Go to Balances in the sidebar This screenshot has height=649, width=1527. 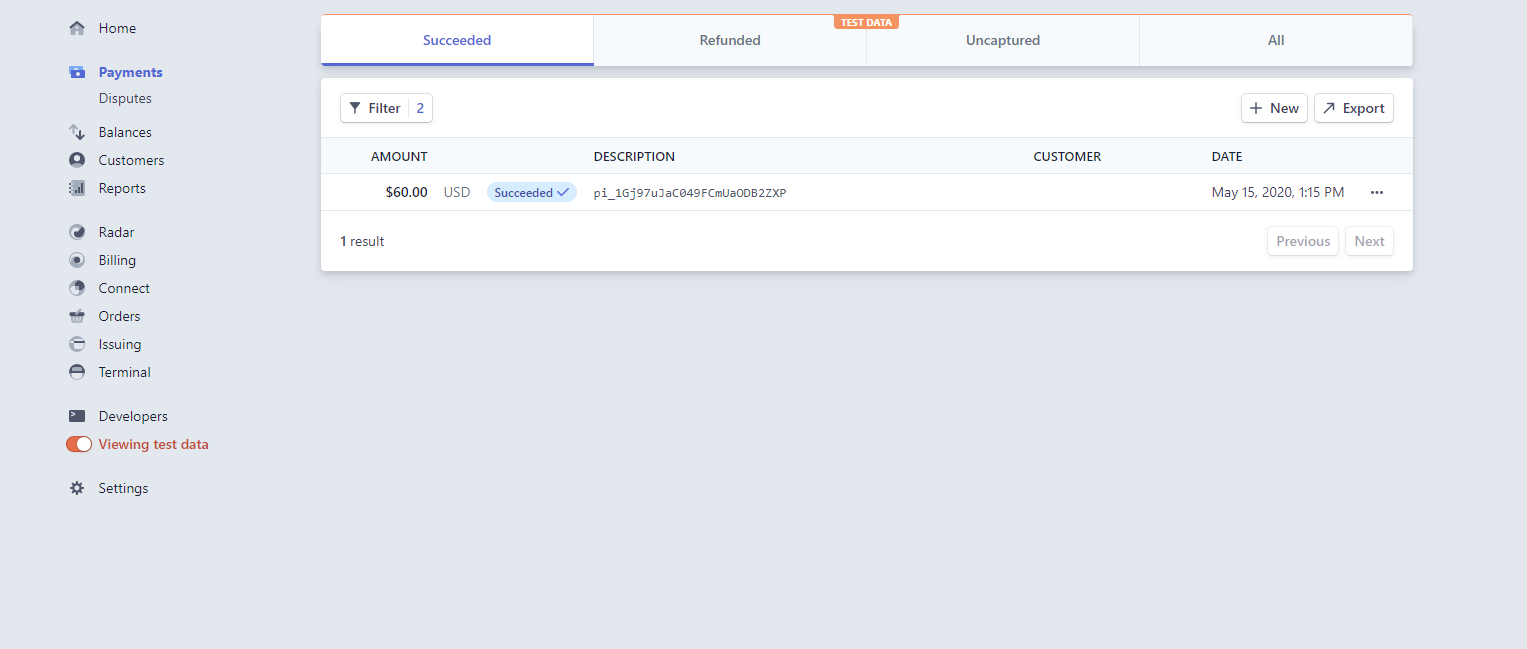pos(125,132)
